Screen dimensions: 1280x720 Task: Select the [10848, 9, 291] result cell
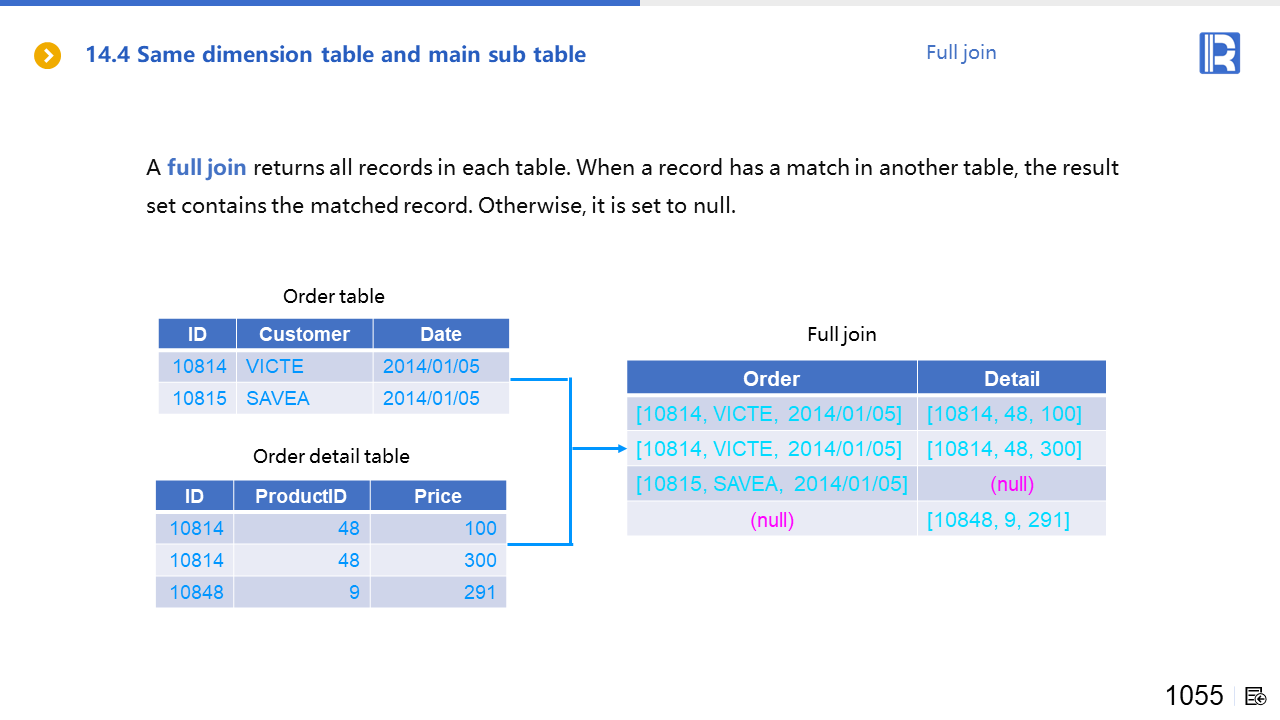[x=998, y=519]
